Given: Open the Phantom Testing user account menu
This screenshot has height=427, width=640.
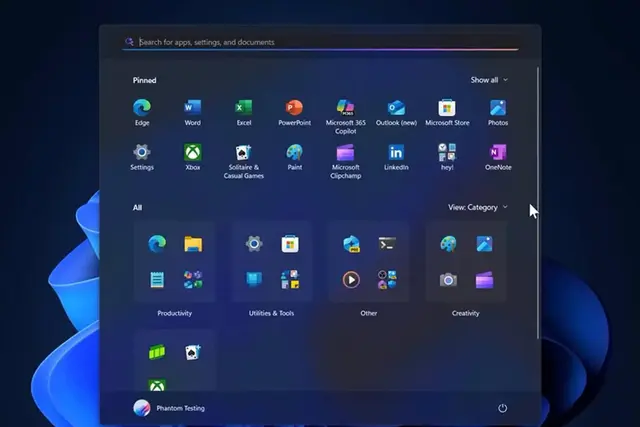Looking at the screenshot, I should [x=169, y=408].
